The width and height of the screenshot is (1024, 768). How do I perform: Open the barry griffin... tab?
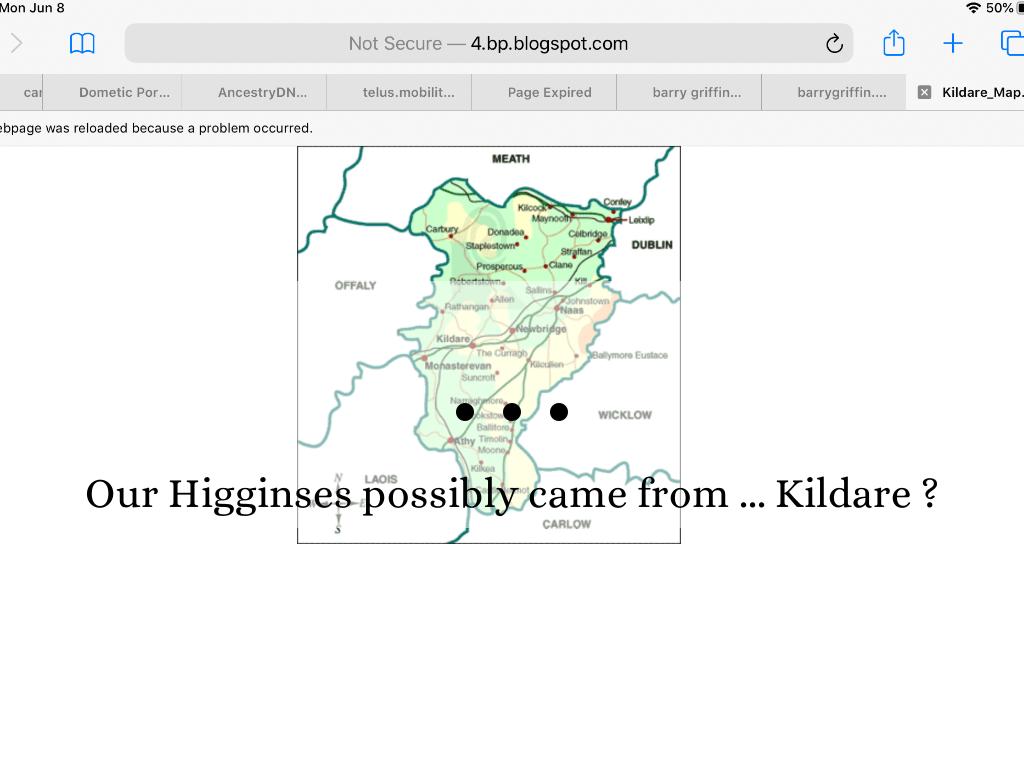coord(696,92)
